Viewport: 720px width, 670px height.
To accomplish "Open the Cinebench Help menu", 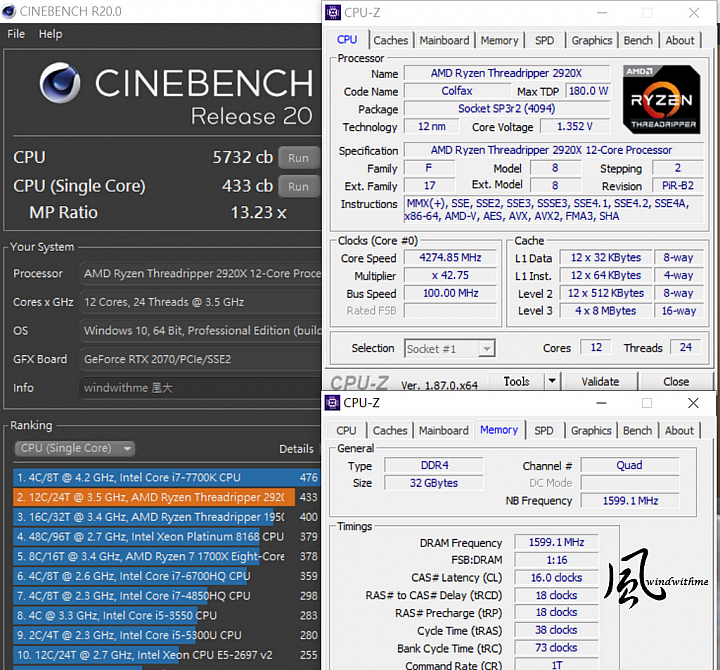I will pos(51,34).
